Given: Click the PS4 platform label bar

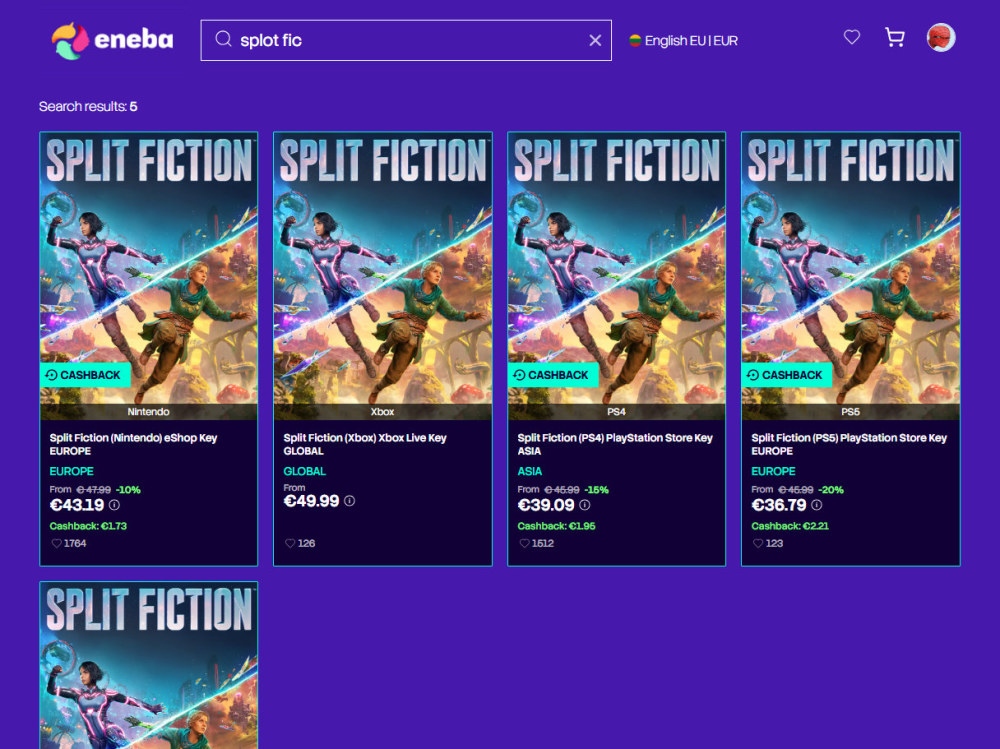Looking at the screenshot, I should point(616,412).
